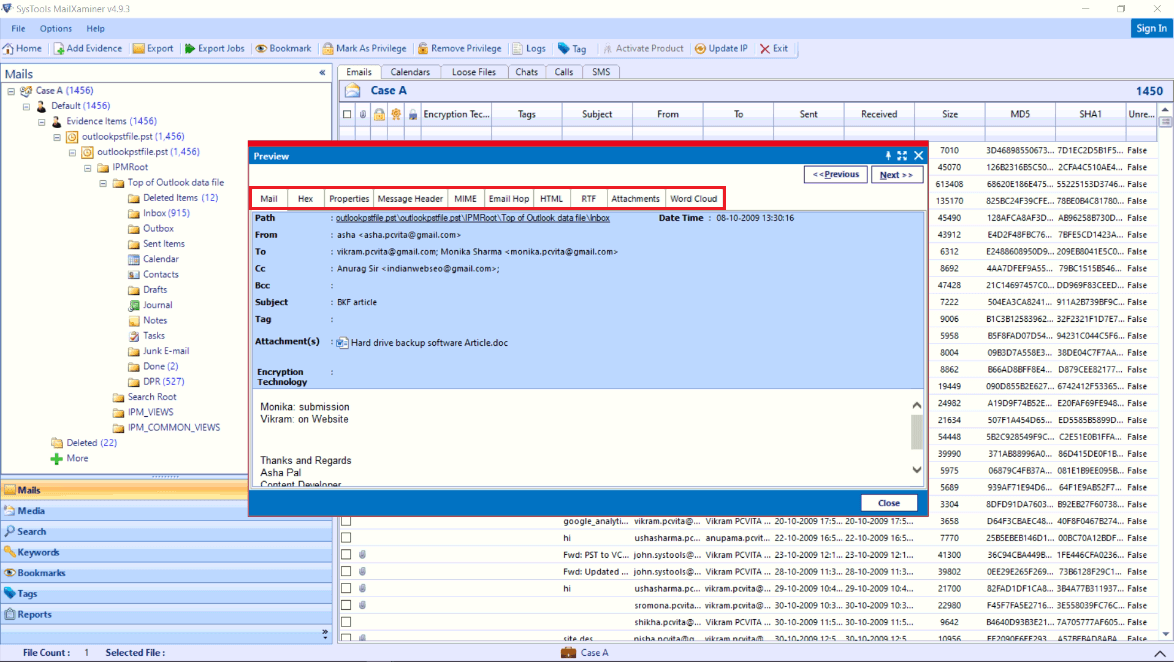
Task: Open the Logs tool
Action: [x=529, y=48]
